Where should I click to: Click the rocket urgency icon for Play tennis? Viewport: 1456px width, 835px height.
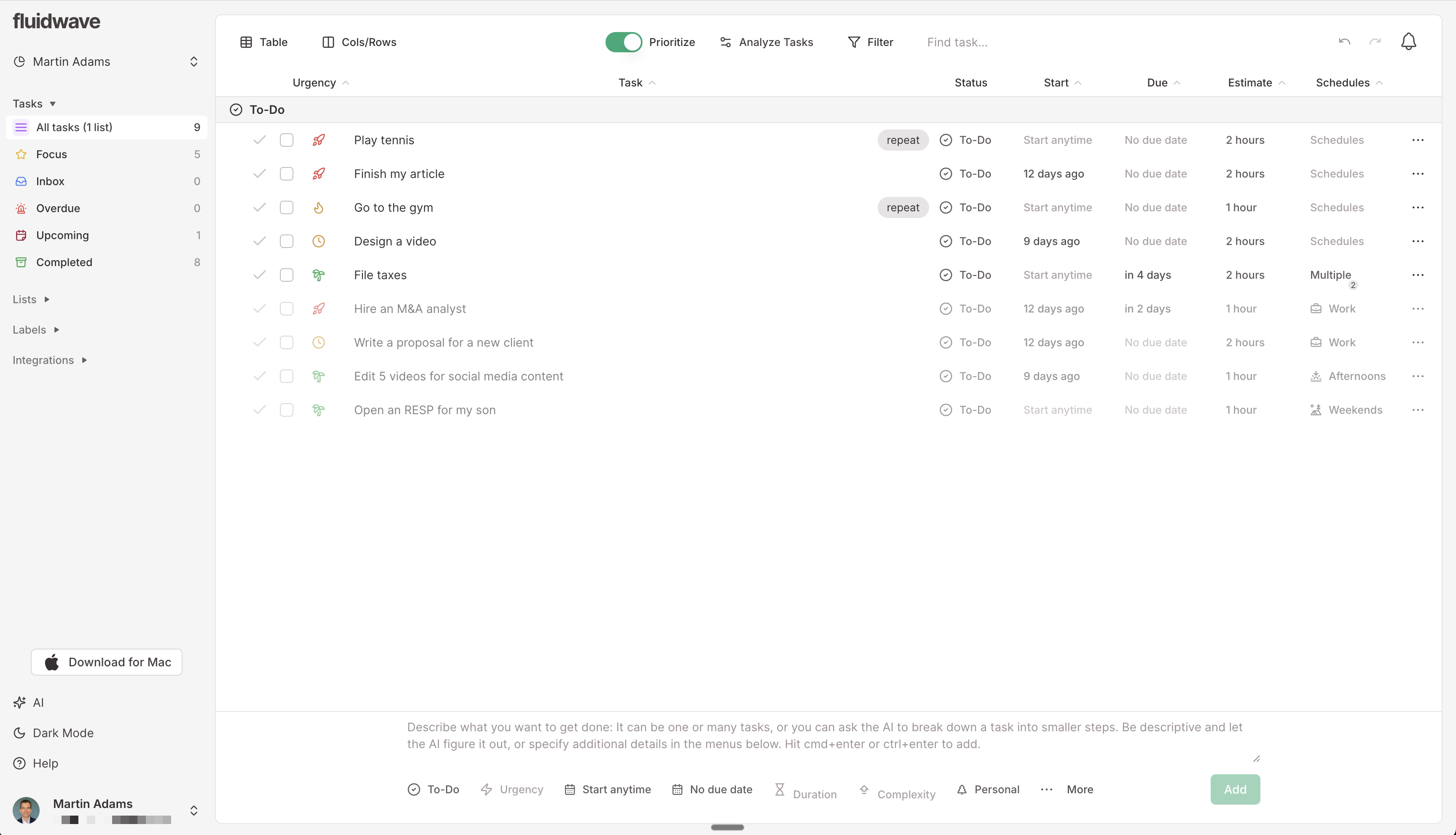(x=319, y=140)
